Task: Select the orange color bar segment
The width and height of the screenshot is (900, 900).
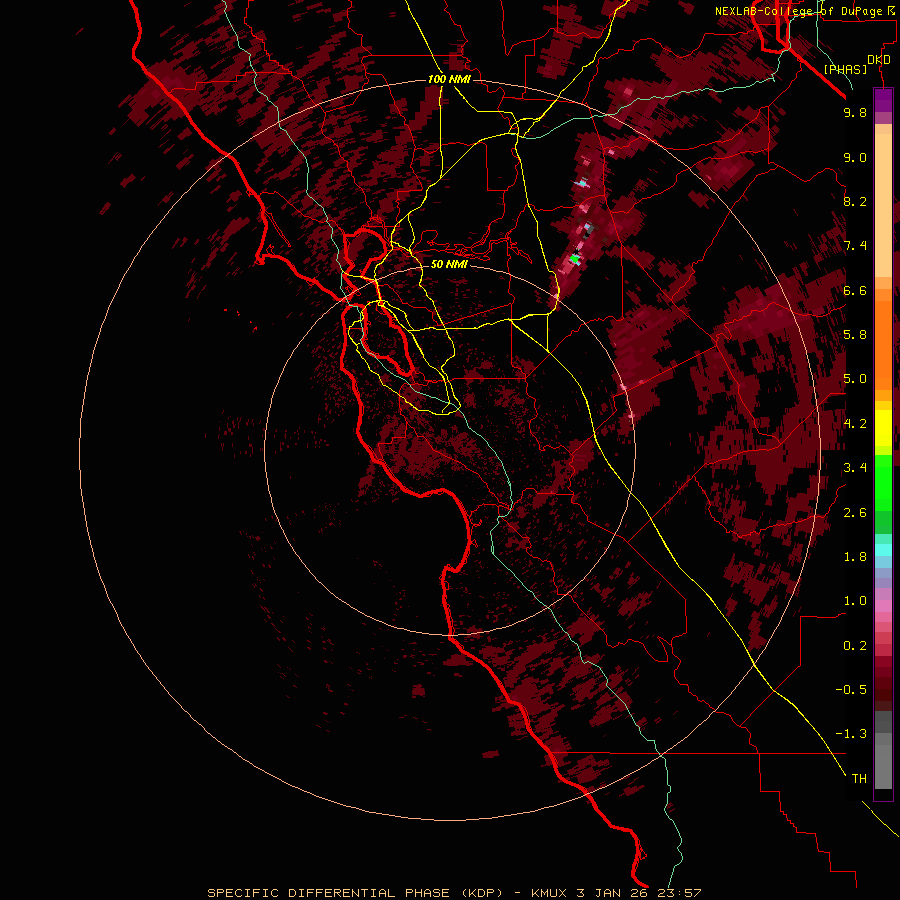Action: click(x=883, y=344)
